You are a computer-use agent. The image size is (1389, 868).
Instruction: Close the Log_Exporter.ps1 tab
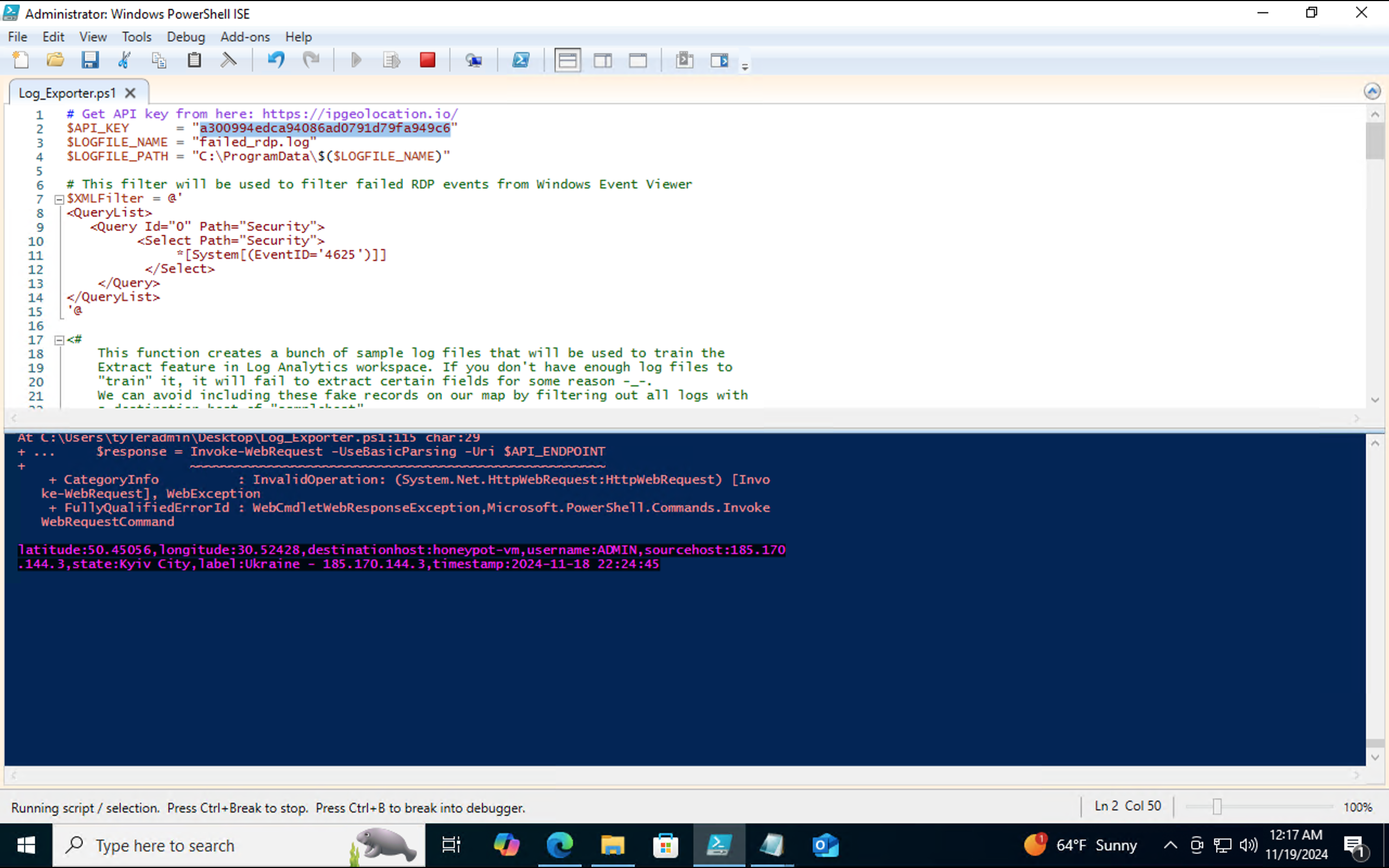point(130,93)
